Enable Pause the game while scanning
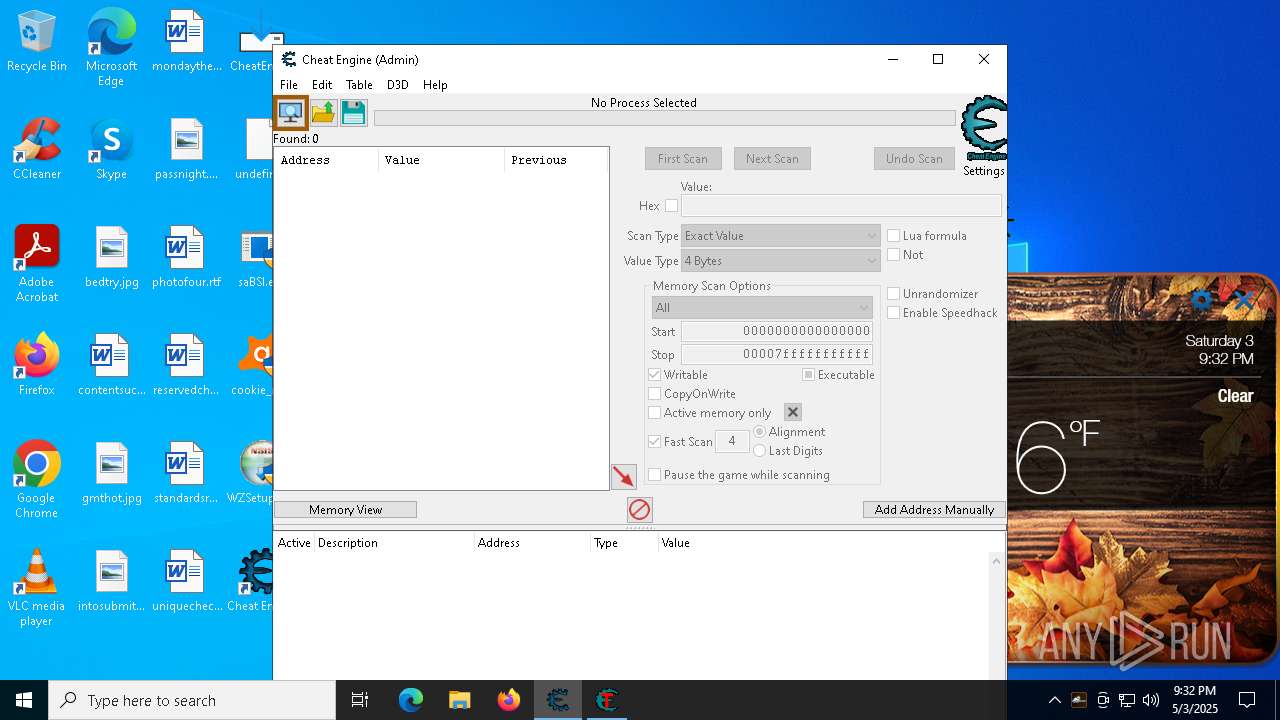The width and height of the screenshot is (1280, 720). click(654, 475)
